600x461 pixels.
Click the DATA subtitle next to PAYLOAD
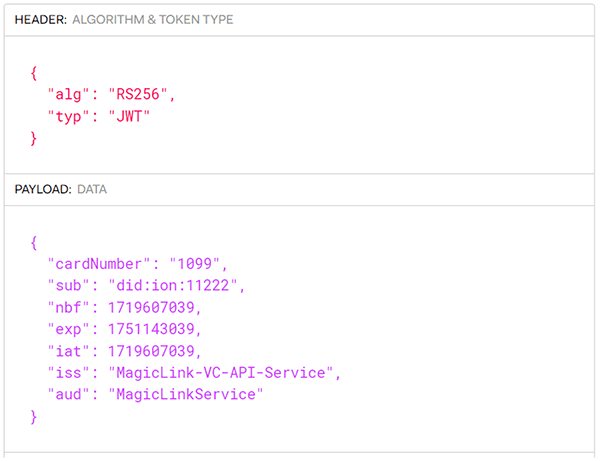[x=92, y=189]
